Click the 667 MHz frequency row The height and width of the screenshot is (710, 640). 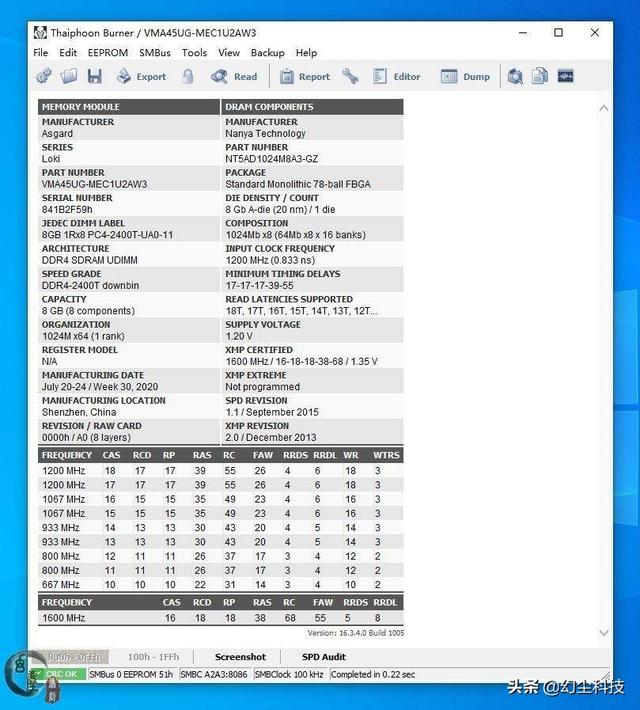coord(221,585)
